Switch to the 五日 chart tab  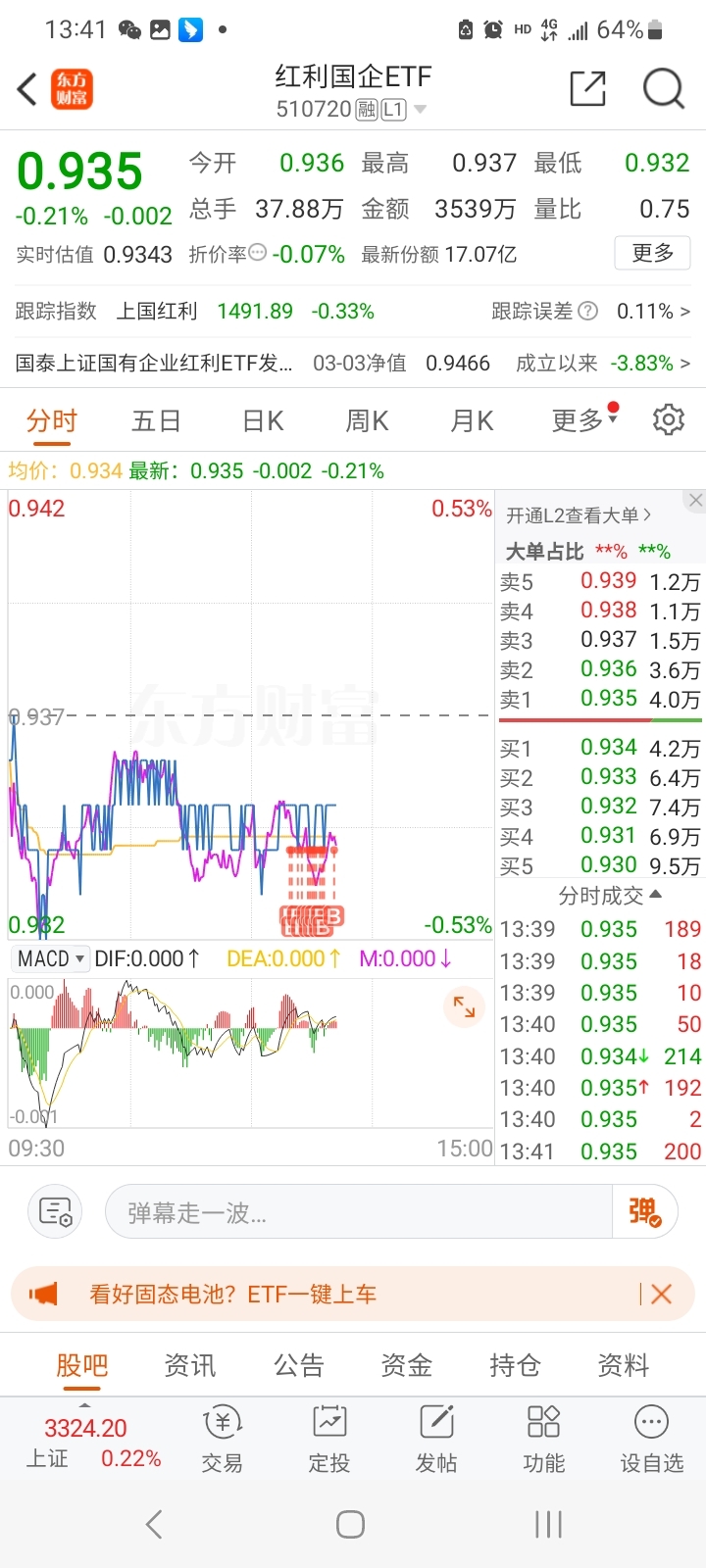pyautogui.click(x=157, y=421)
